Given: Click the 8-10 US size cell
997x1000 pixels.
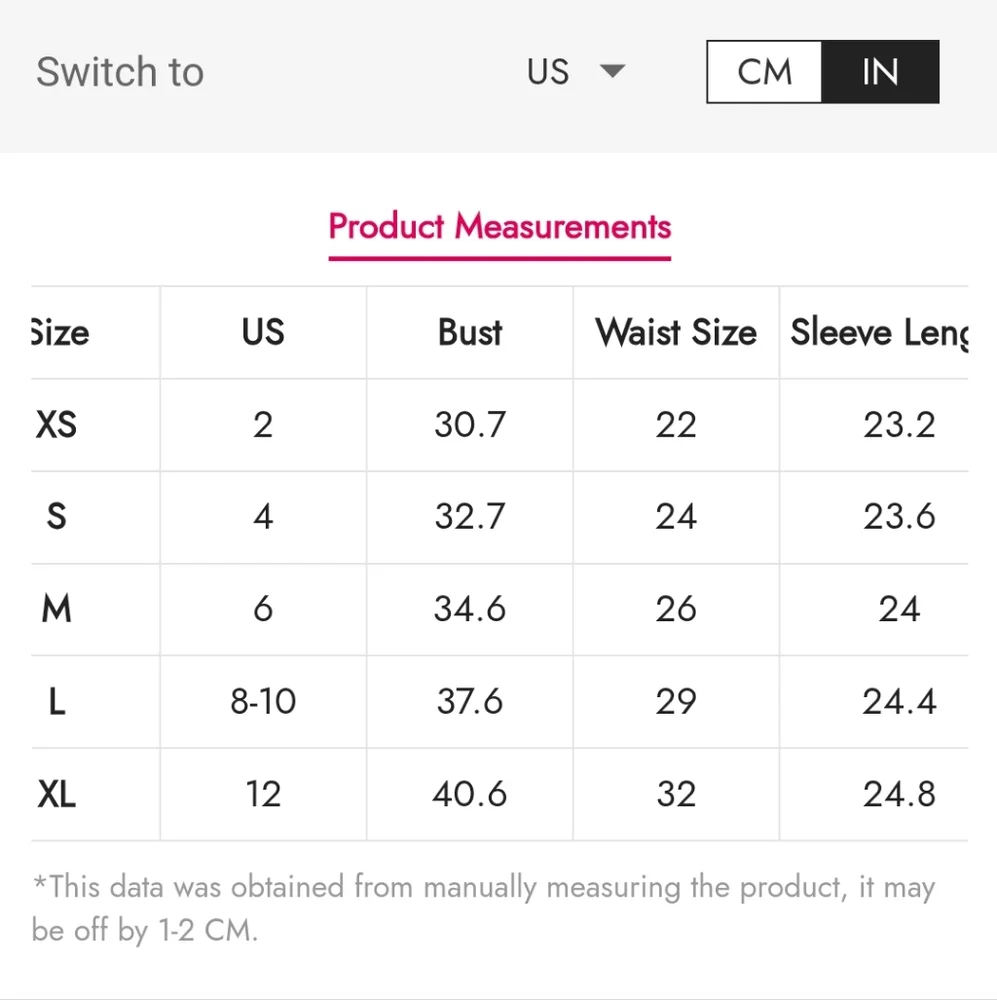Looking at the screenshot, I should [x=263, y=702].
